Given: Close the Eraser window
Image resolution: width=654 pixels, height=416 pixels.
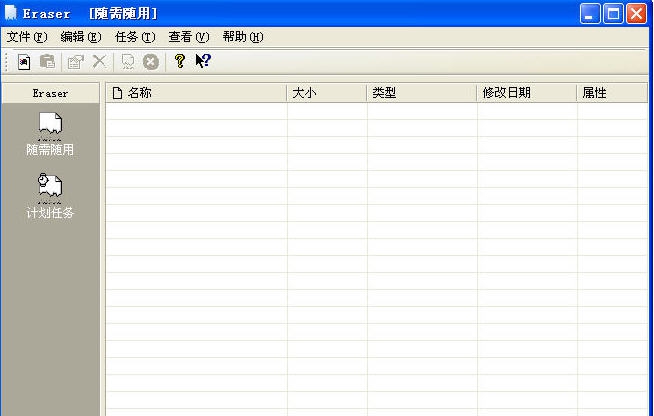Looking at the screenshot, I should click(636, 14).
